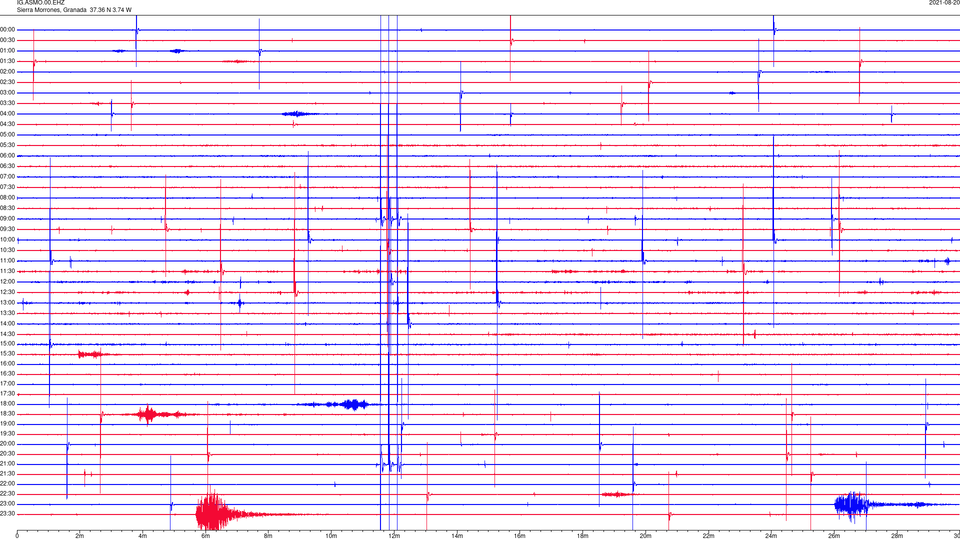Click the 21:00 time label
Image resolution: width=960 pixels, height=540 pixels.
[x=8, y=463]
